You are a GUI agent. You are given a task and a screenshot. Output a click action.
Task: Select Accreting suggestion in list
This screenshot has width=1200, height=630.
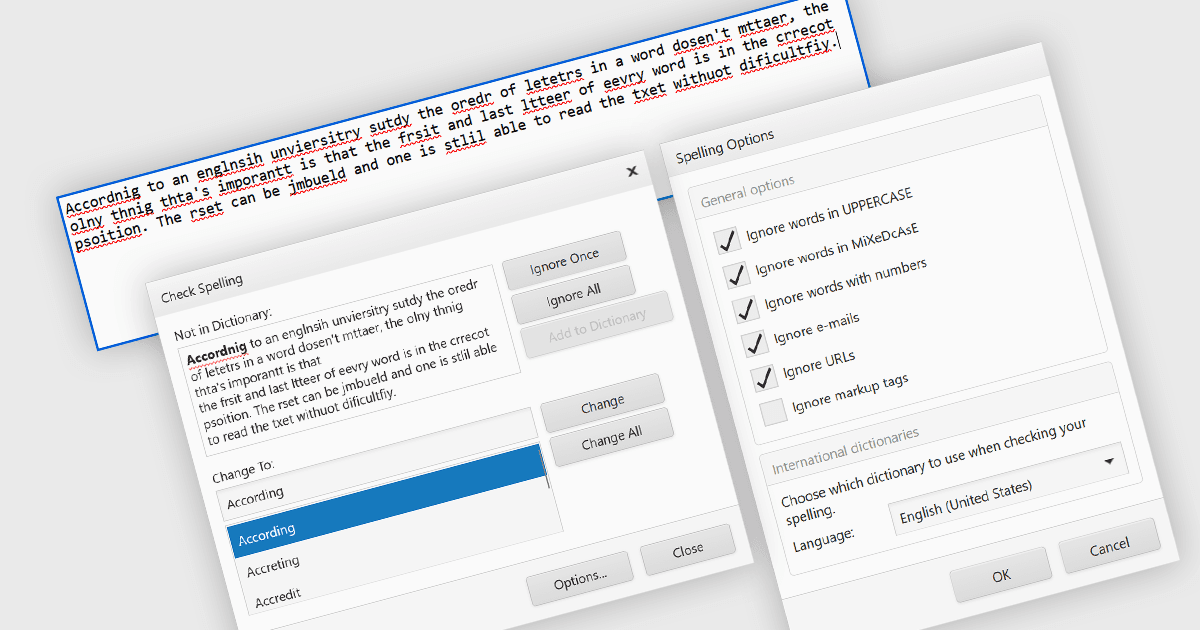click(x=273, y=564)
